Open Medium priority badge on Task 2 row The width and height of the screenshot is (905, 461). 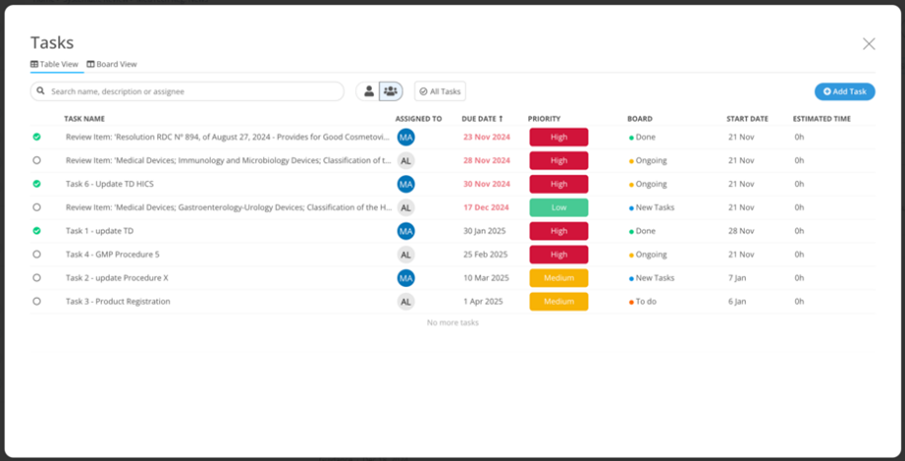point(559,278)
